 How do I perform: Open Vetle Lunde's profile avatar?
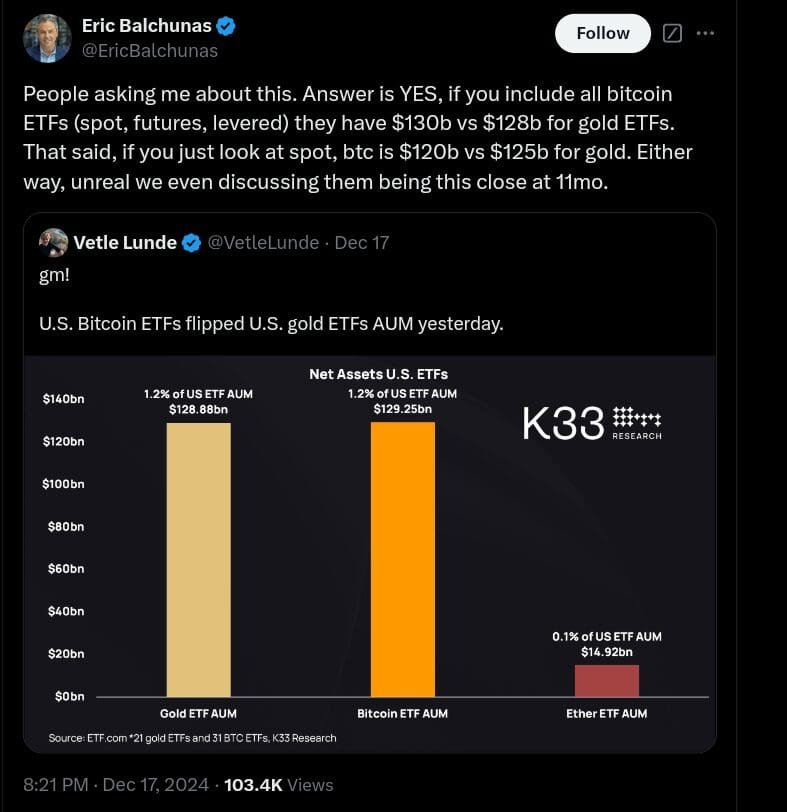click(x=51, y=242)
